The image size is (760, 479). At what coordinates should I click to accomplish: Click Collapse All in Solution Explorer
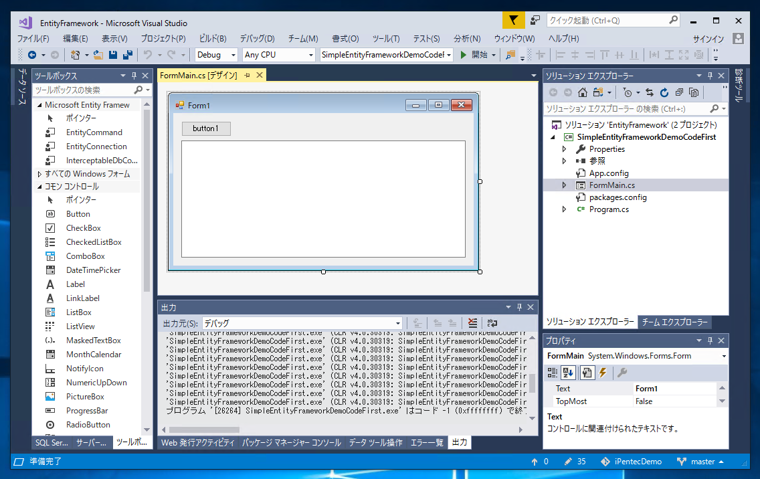[x=679, y=92]
